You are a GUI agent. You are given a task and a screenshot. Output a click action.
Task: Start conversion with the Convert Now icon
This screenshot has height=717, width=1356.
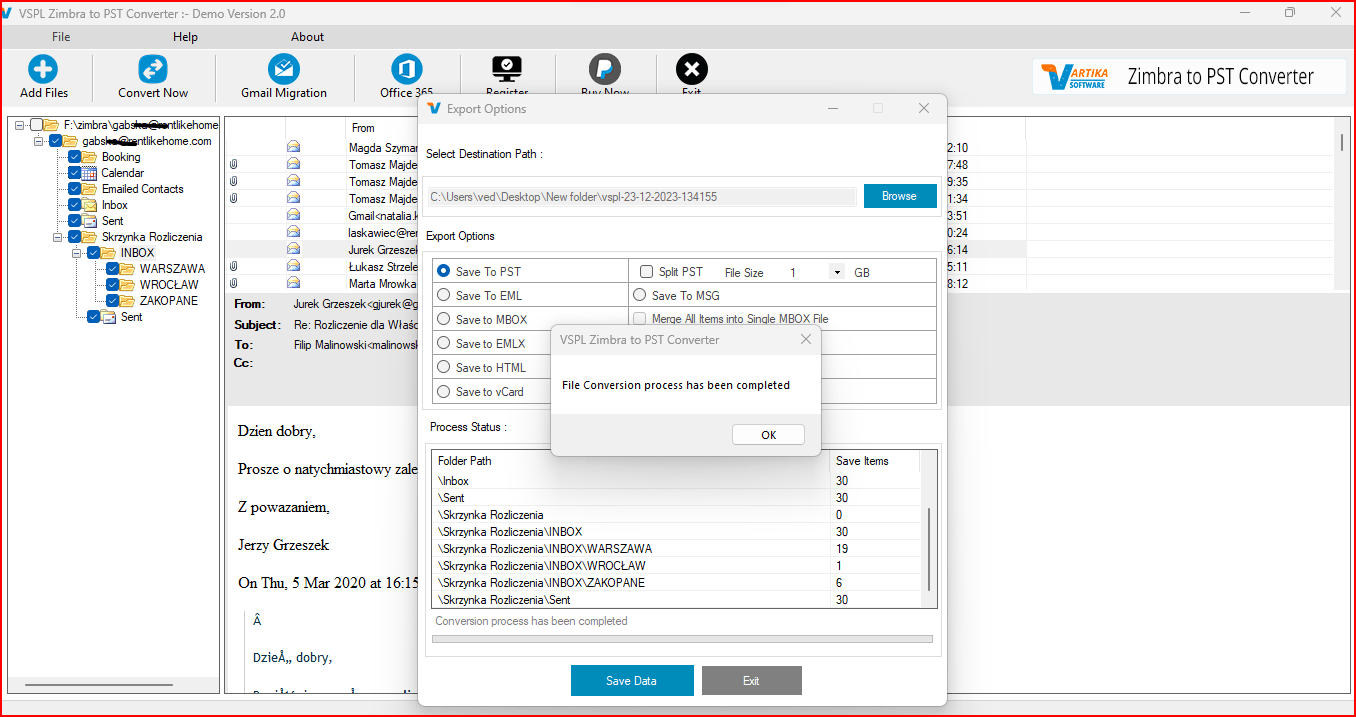tap(153, 69)
